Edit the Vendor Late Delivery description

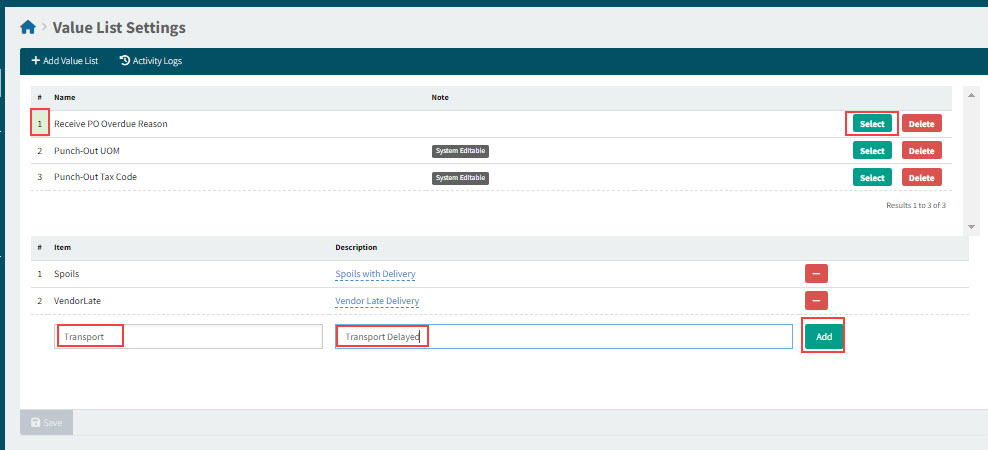pyautogui.click(x=377, y=301)
